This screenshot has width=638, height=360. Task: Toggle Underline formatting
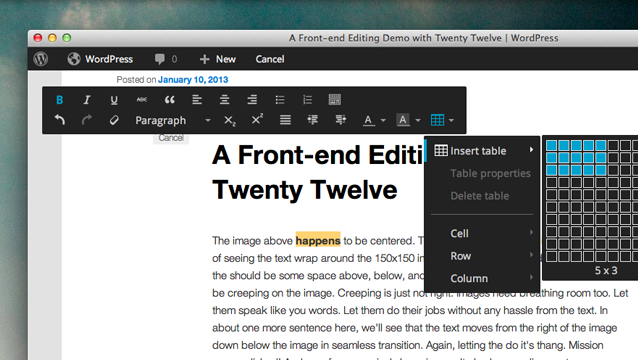(114, 100)
